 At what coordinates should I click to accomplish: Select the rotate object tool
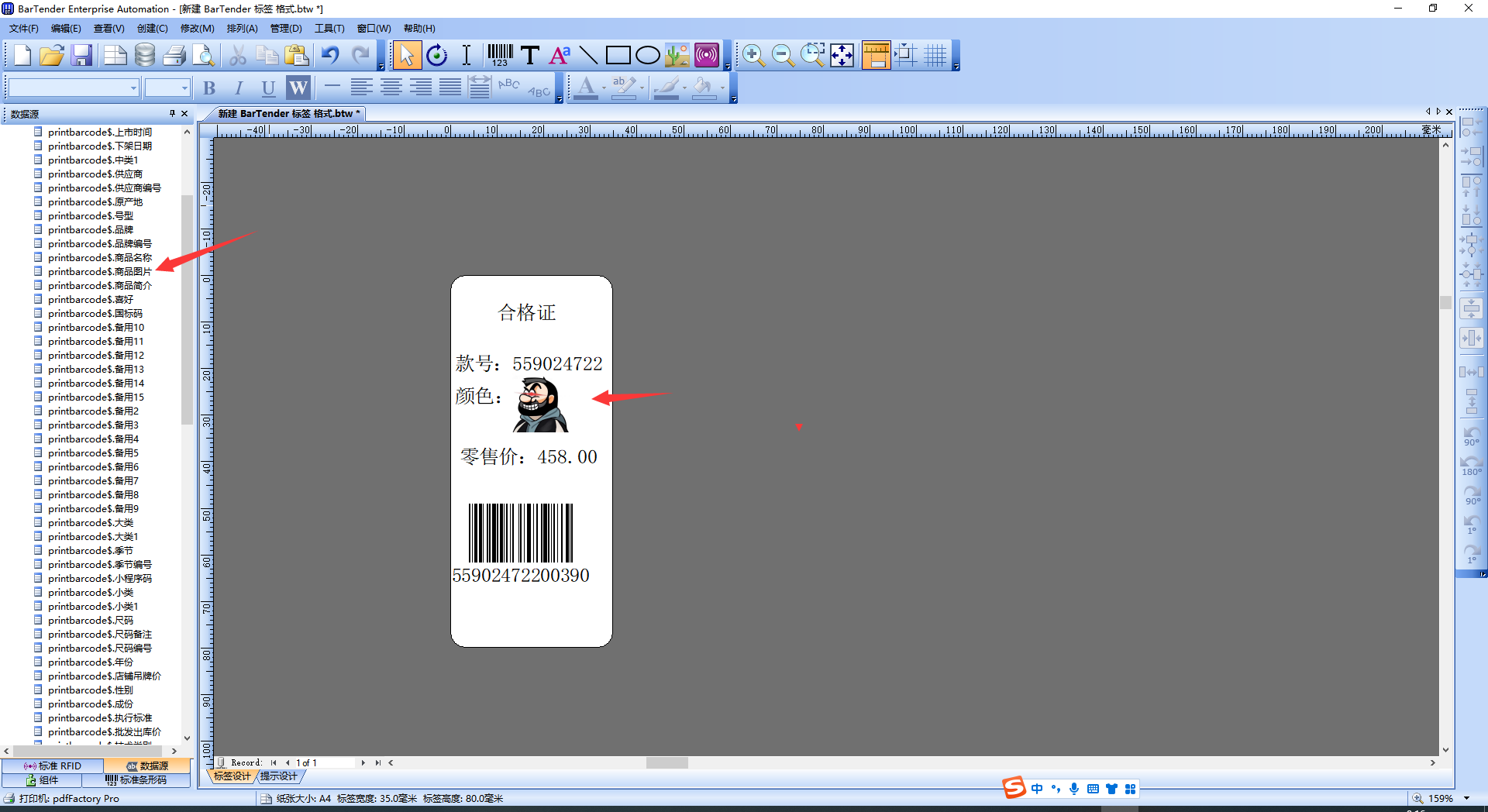click(x=437, y=56)
